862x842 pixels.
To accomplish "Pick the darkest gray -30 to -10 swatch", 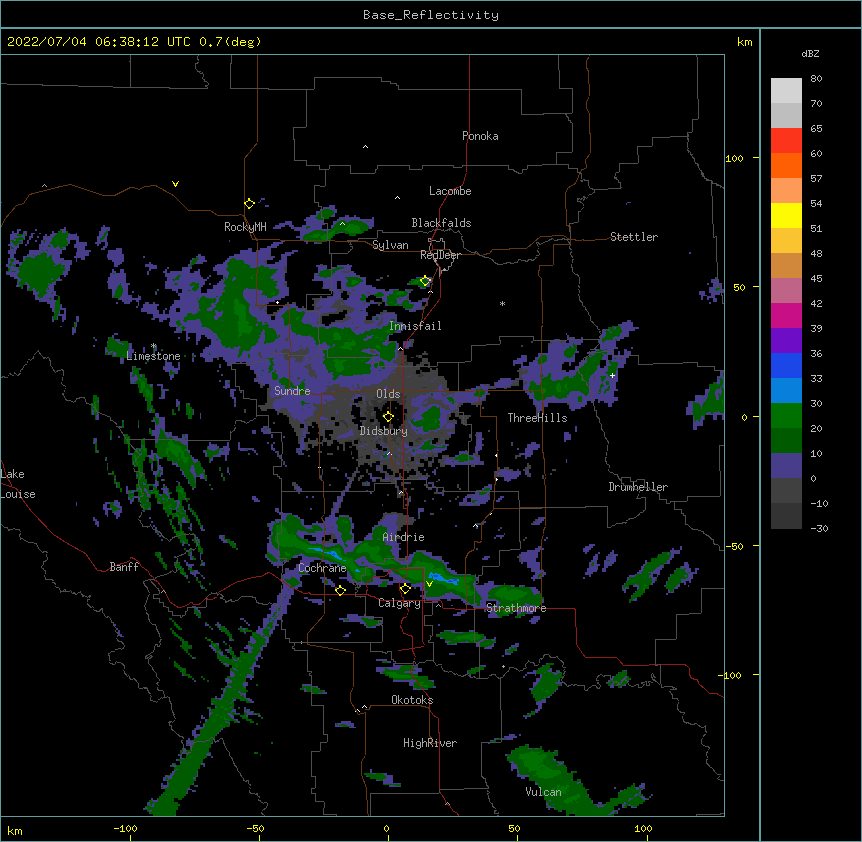I will point(786,516).
